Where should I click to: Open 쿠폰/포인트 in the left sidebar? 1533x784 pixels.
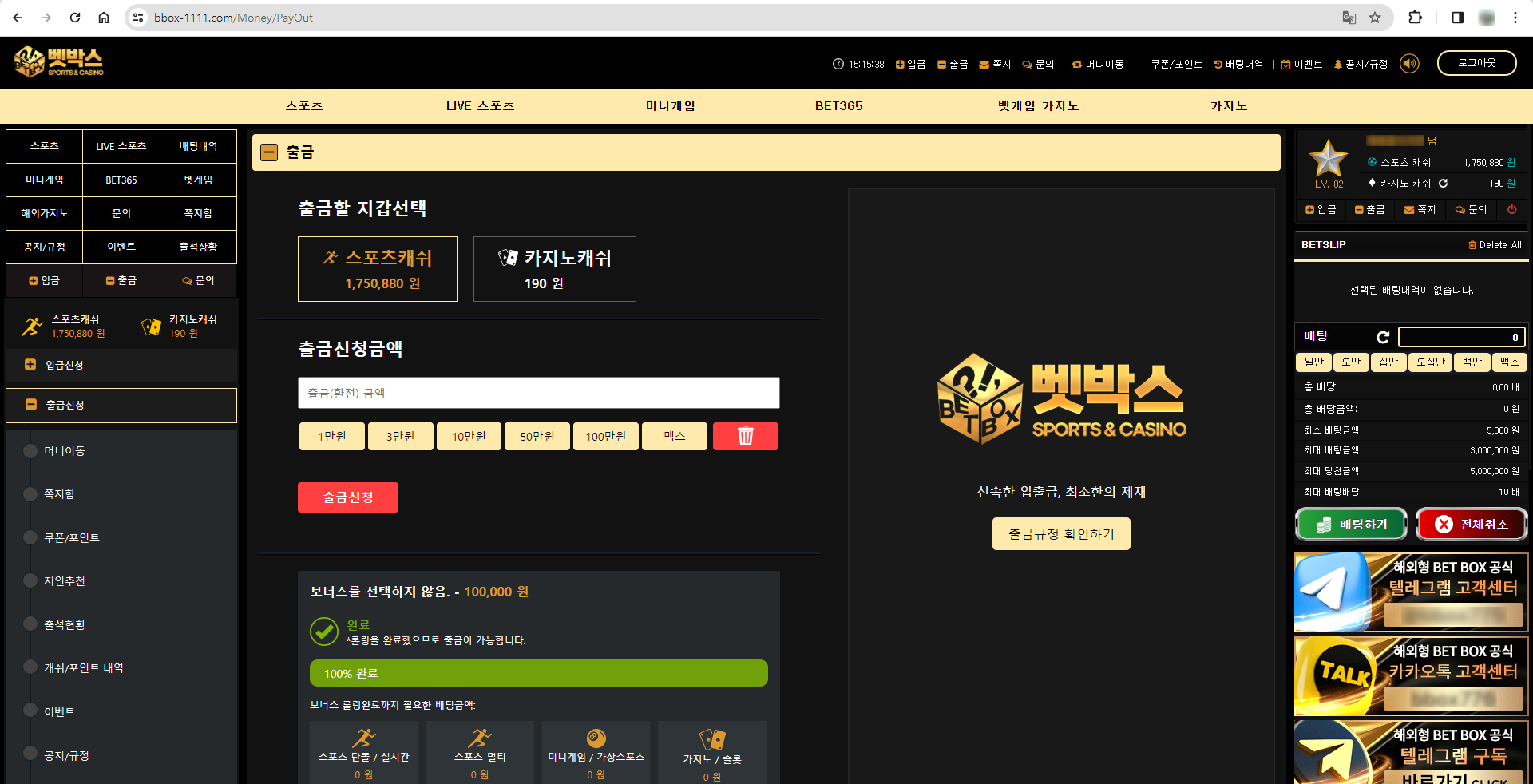click(72, 538)
